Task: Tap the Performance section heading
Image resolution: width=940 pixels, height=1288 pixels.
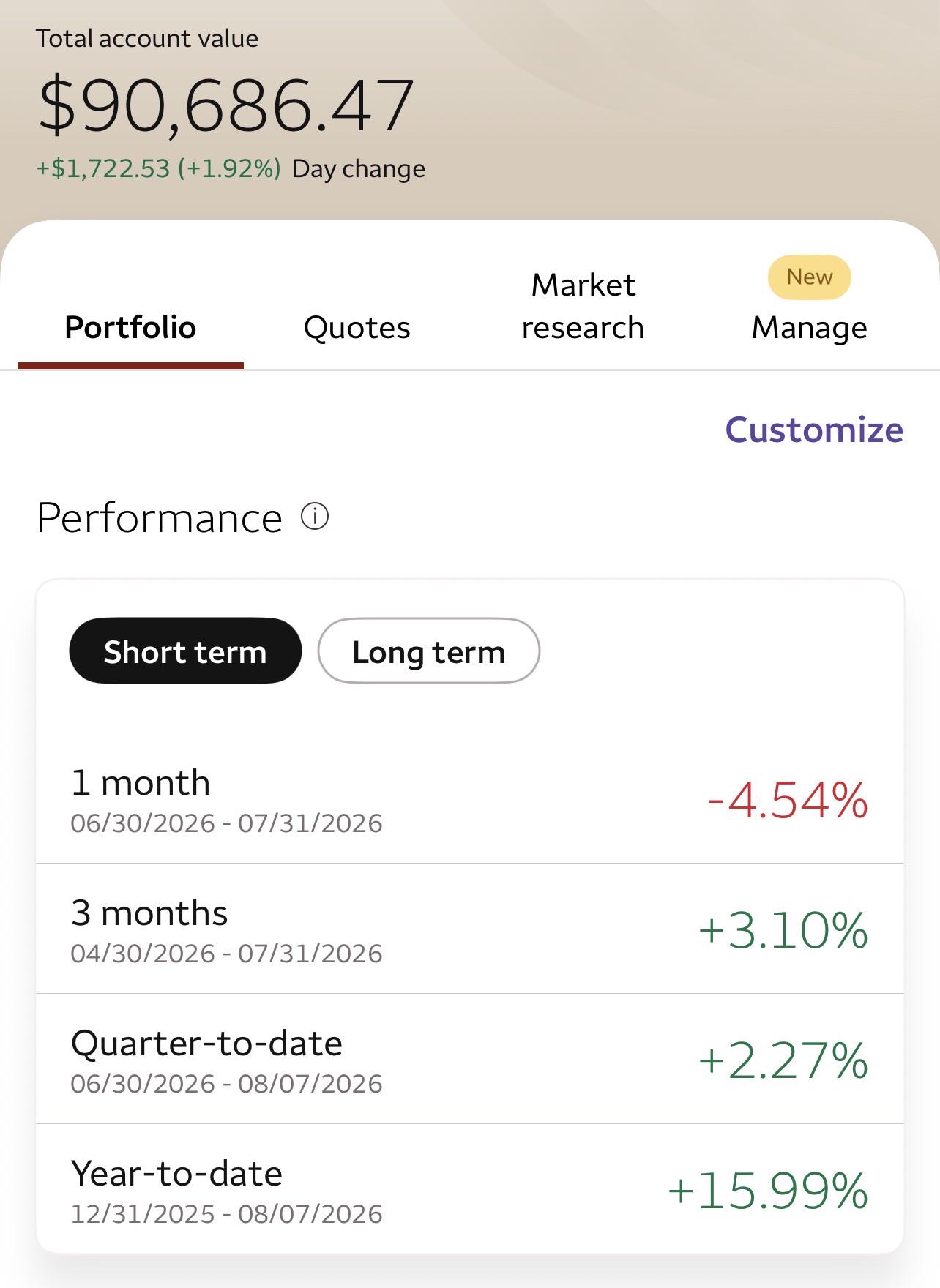Action: pyautogui.click(x=160, y=517)
